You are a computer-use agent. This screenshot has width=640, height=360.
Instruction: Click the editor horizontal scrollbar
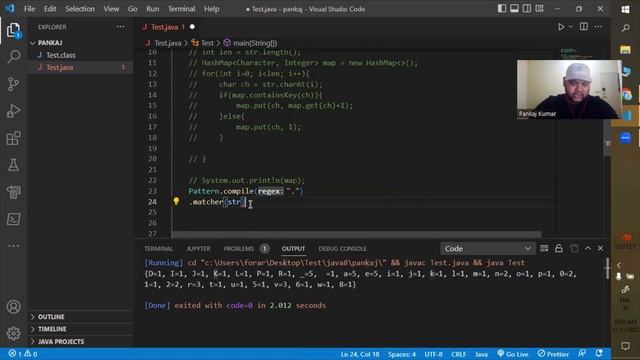tap(356, 235)
